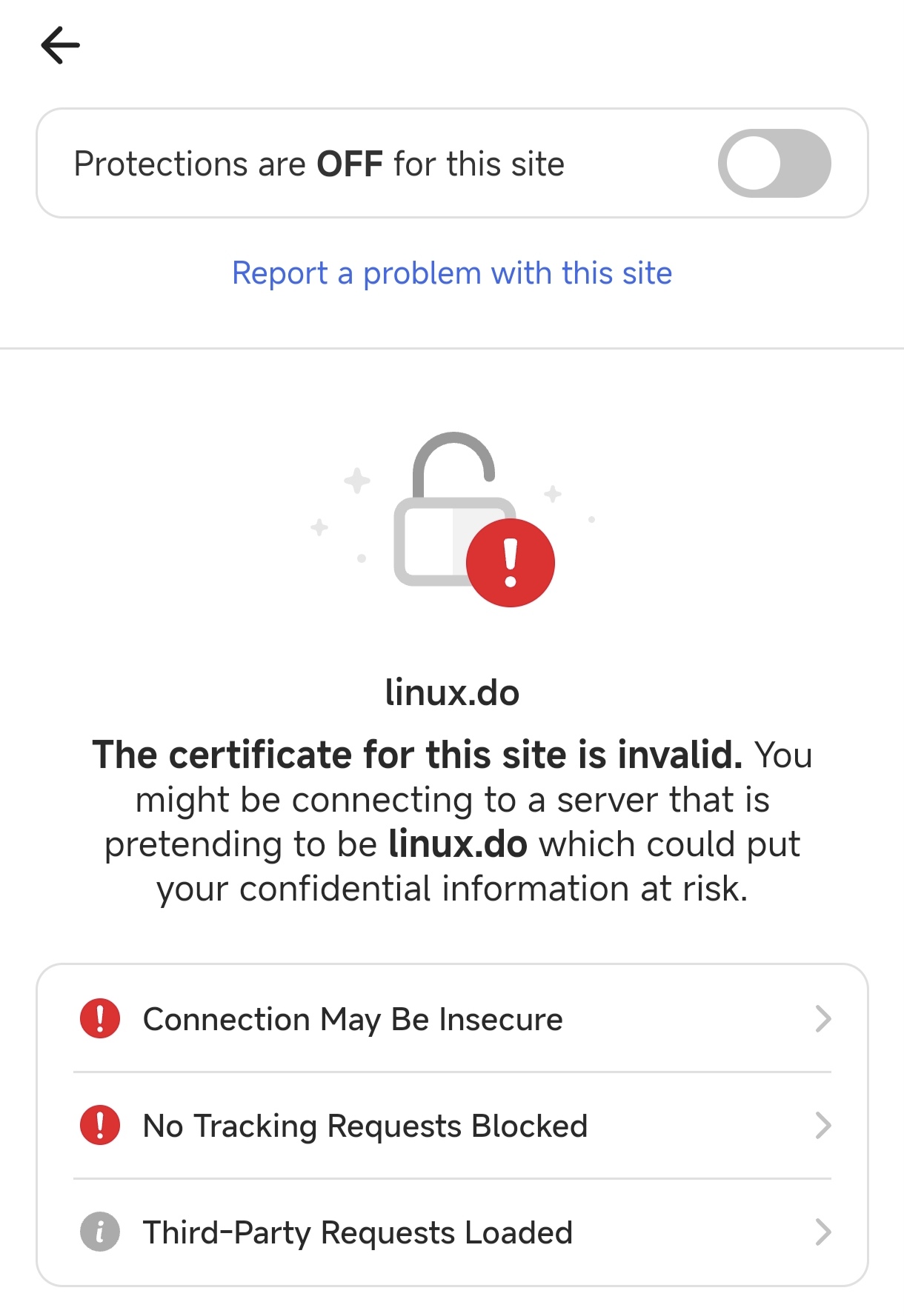Click the white knob of protections switch
Viewport: 904px width, 1316px height.
(754, 164)
